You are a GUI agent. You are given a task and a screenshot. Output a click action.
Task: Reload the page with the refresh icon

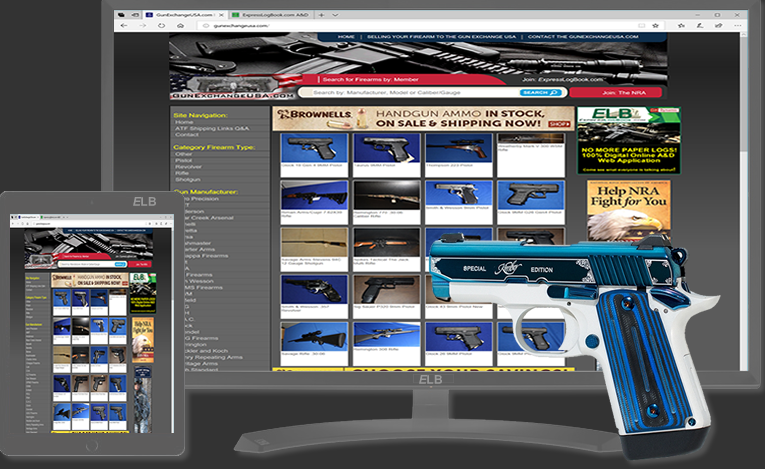coord(161,25)
